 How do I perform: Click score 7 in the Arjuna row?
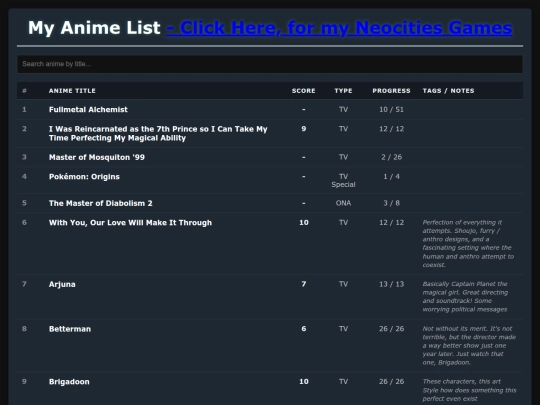[303, 284]
